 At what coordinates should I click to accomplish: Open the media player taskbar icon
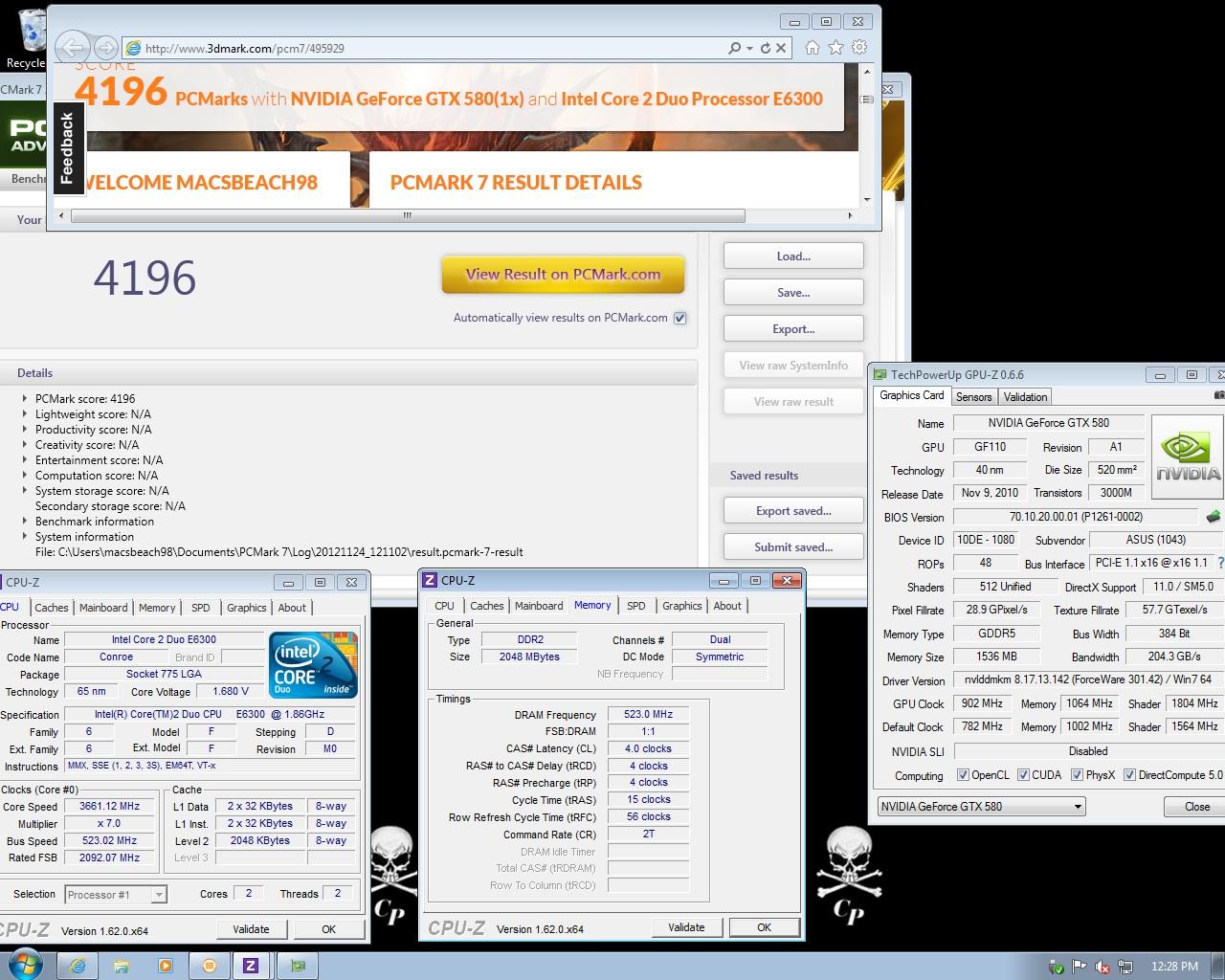pos(165,966)
